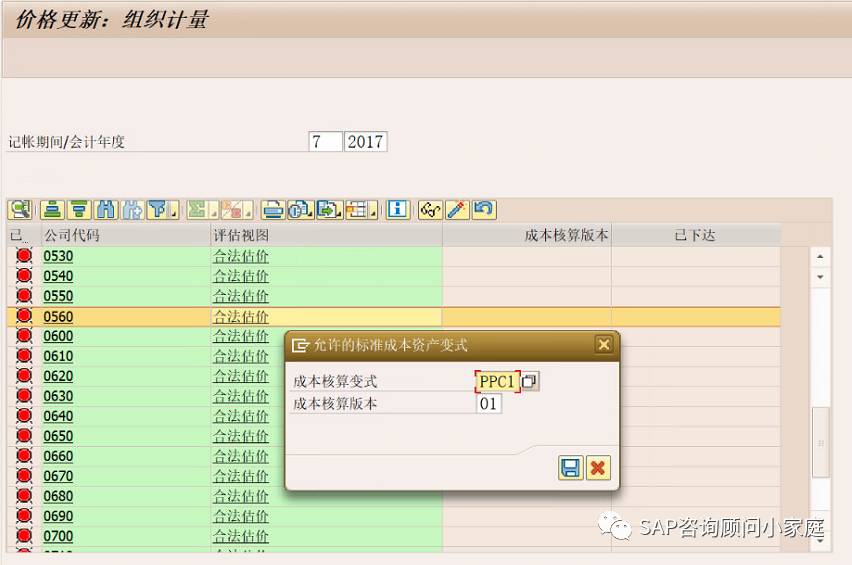Select red status light for row 0530
Viewport: 852px width, 565px height.
click(24, 255)
